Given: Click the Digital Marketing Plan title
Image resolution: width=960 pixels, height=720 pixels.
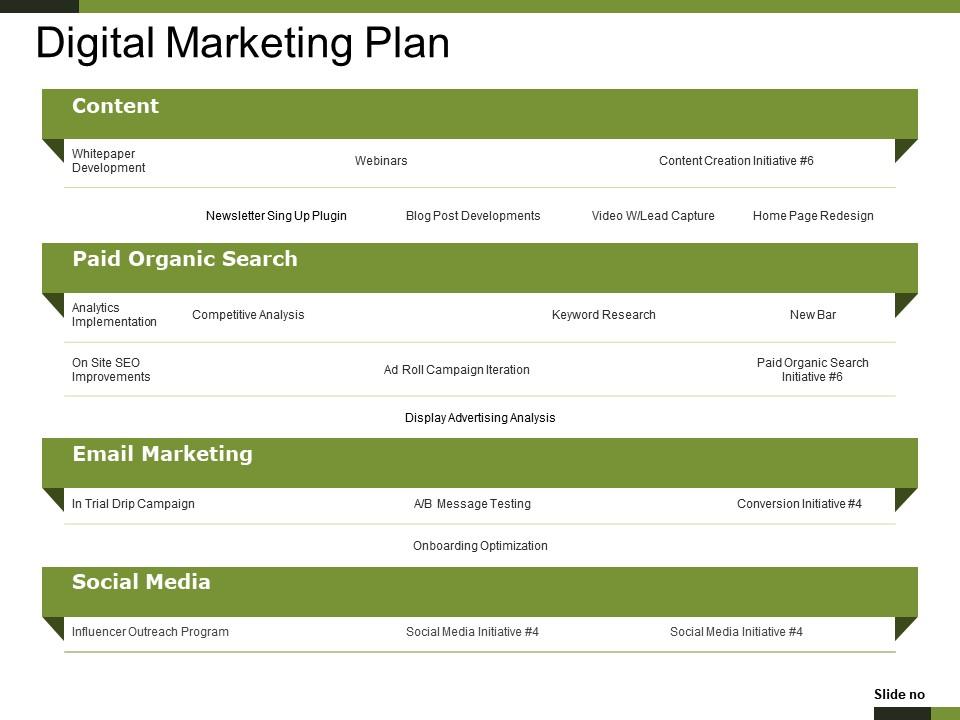Looking at the screenshot, I should [x=242, y=43].
